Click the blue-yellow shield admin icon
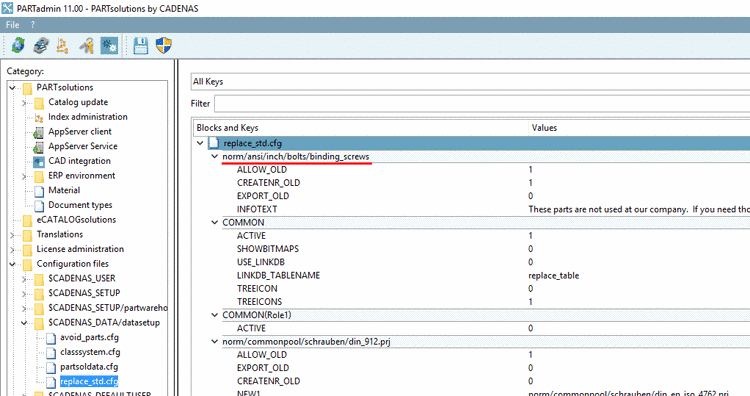Viewport: 750px width, 396px height. (x=164, y=46)
